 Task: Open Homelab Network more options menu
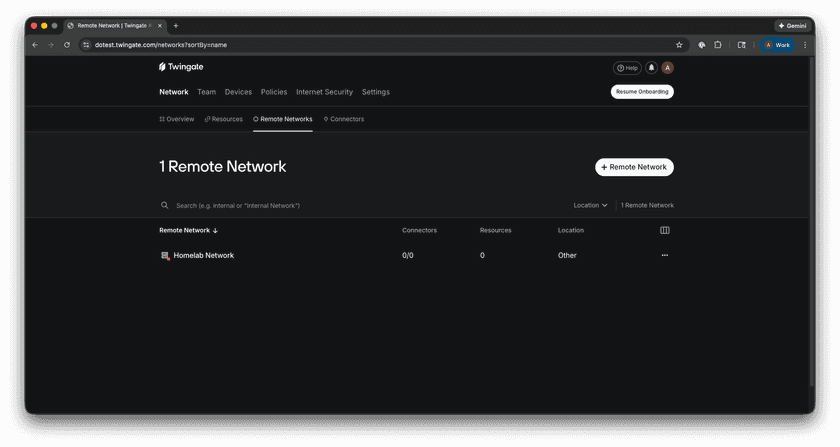click(665, 255)
